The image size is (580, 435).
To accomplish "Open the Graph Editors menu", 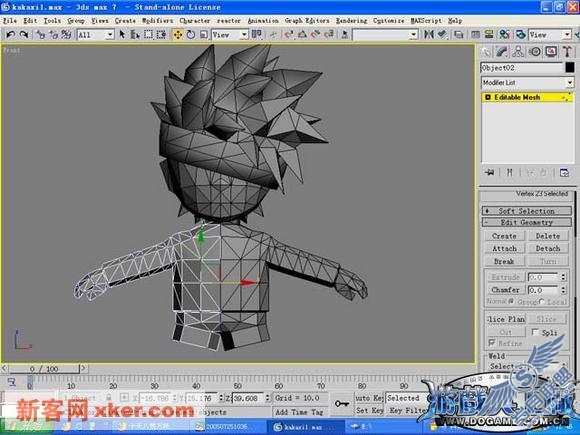I will coord(307,21).
